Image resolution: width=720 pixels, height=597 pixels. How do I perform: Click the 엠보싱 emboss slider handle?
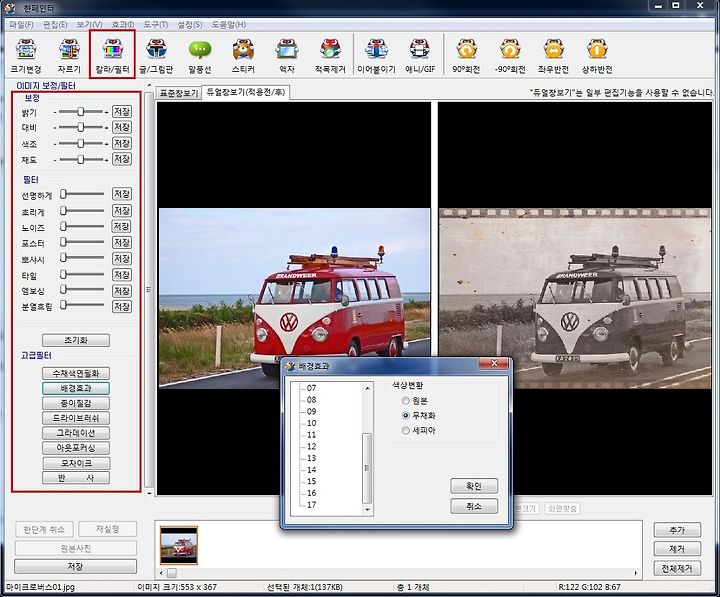tap(63, 289)
